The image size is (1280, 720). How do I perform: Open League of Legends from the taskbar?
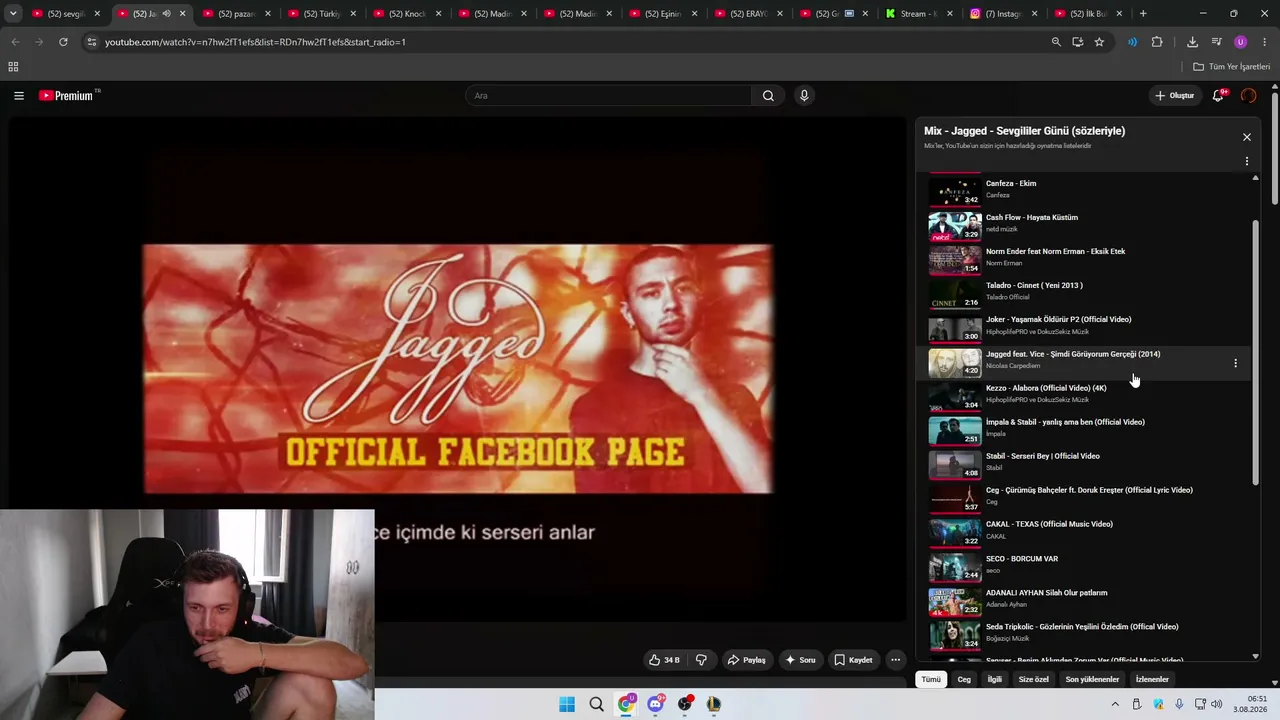click(x=713, y=704)
